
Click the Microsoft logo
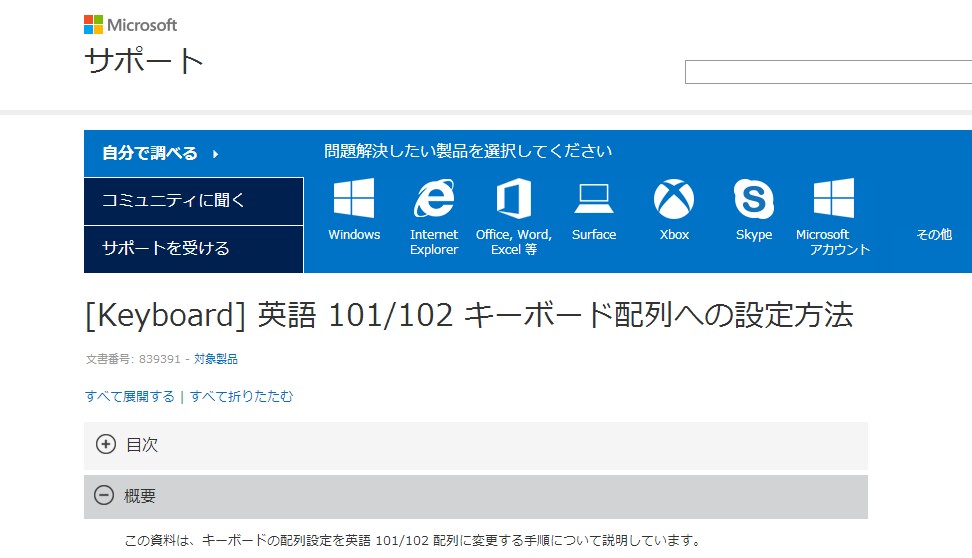(131, 25)
